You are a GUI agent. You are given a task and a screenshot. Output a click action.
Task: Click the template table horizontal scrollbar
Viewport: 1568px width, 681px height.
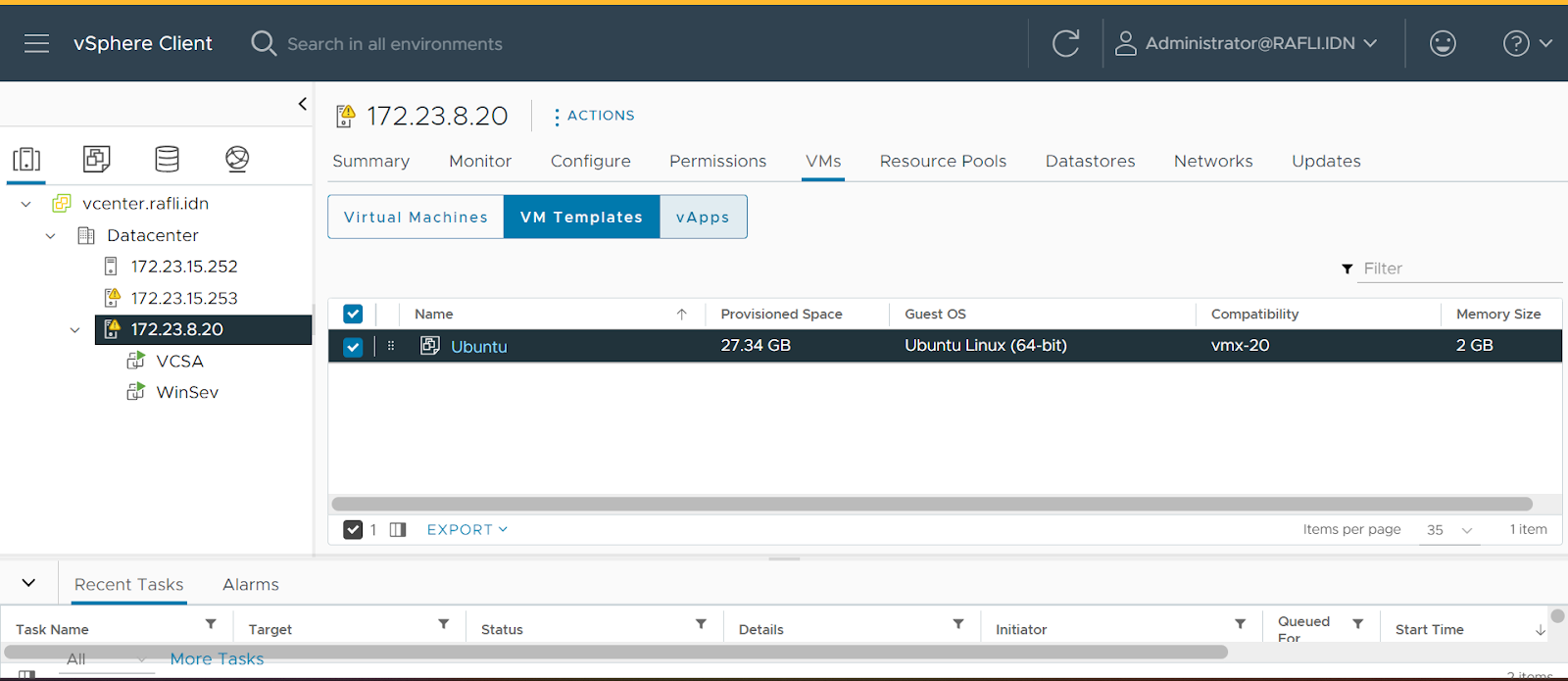coord(931,504)
